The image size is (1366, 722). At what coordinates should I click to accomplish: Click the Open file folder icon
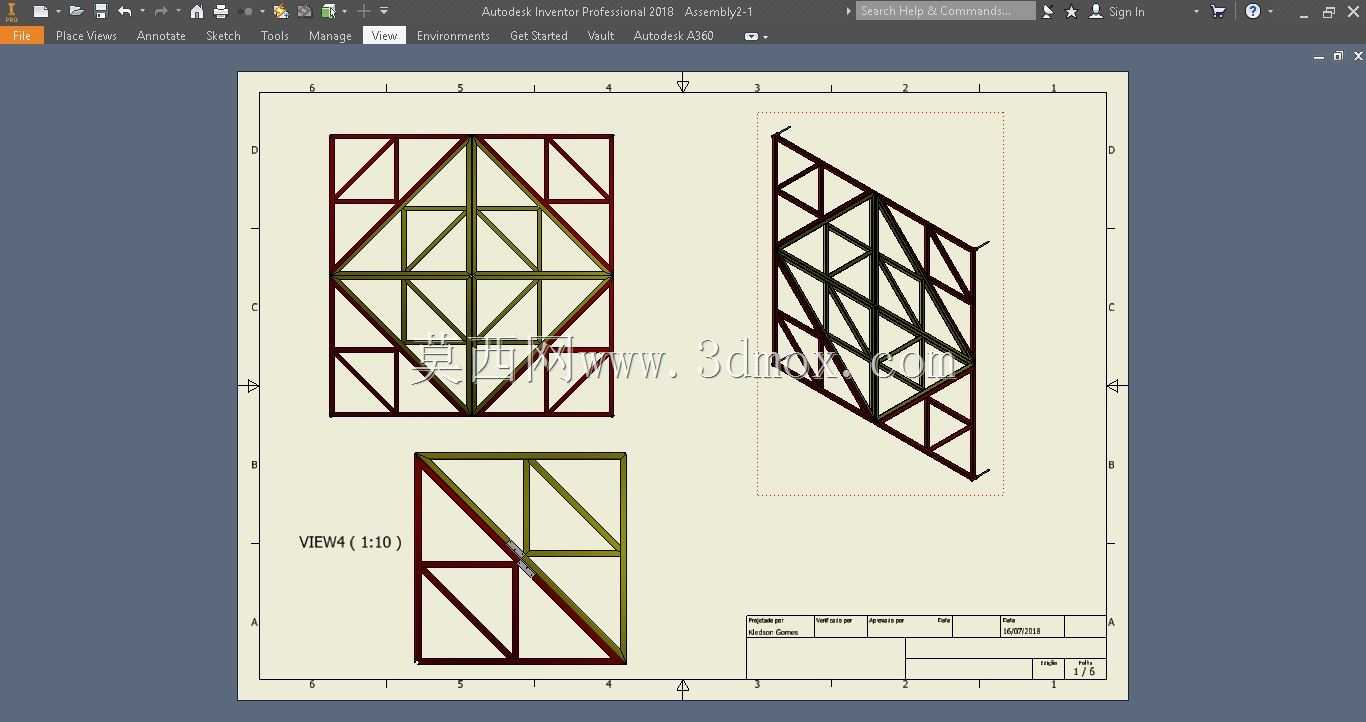click(x=76, y=11)
